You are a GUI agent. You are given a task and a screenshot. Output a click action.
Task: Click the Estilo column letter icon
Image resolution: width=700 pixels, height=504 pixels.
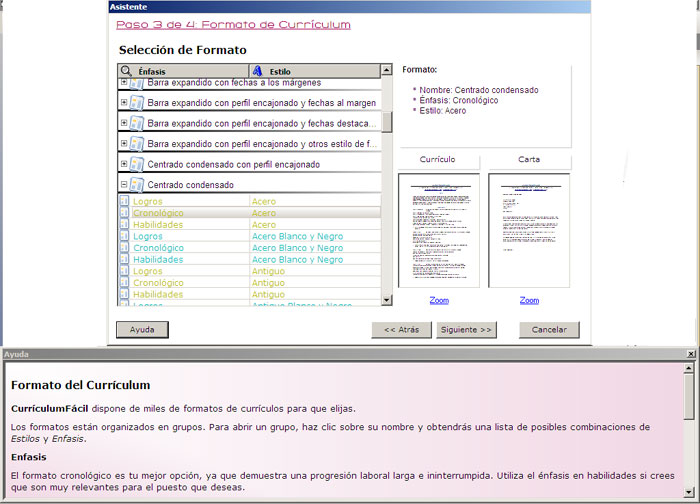tap(257, 71)
